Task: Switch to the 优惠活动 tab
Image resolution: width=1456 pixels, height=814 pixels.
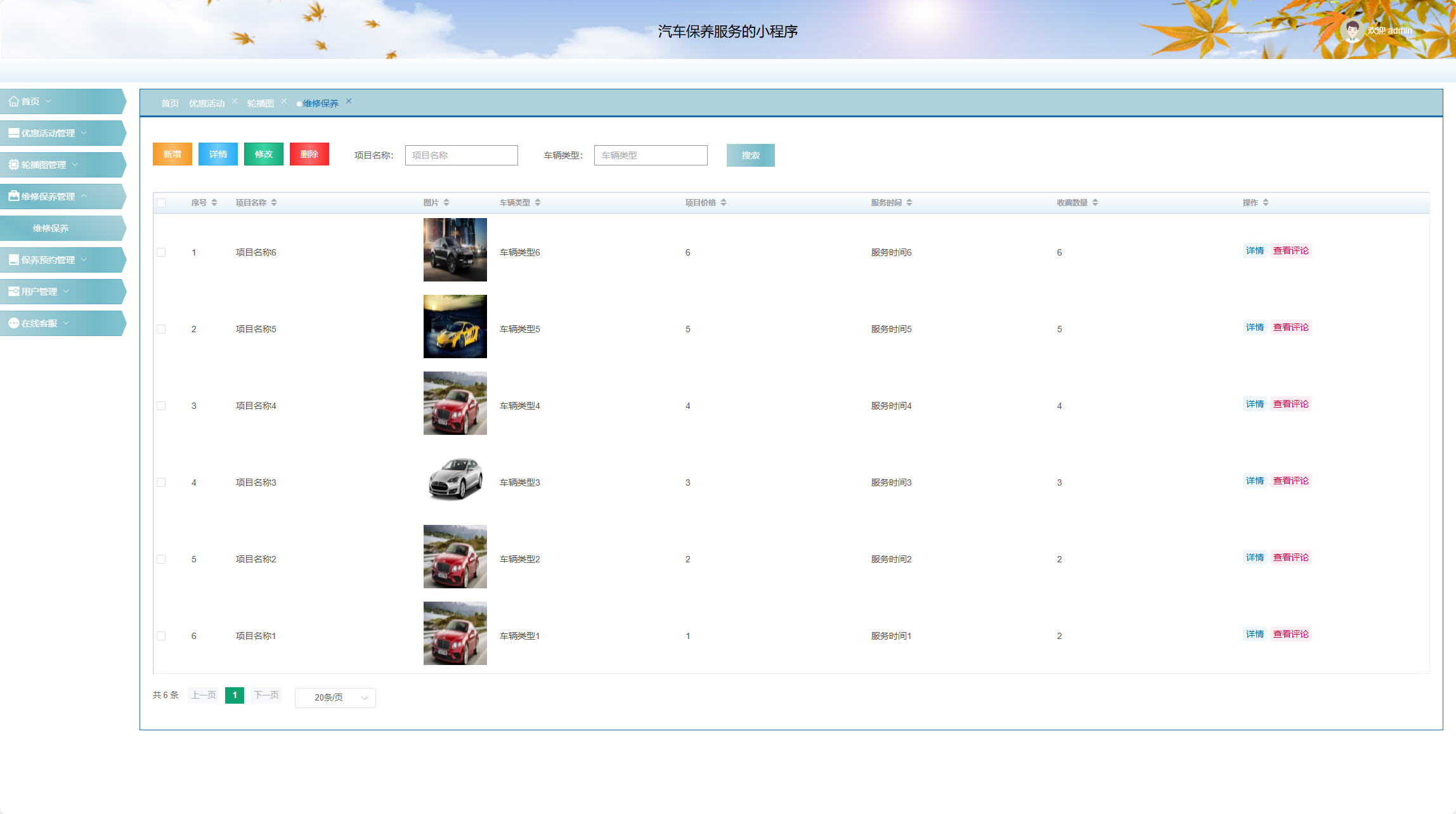Action: [207, 103]
